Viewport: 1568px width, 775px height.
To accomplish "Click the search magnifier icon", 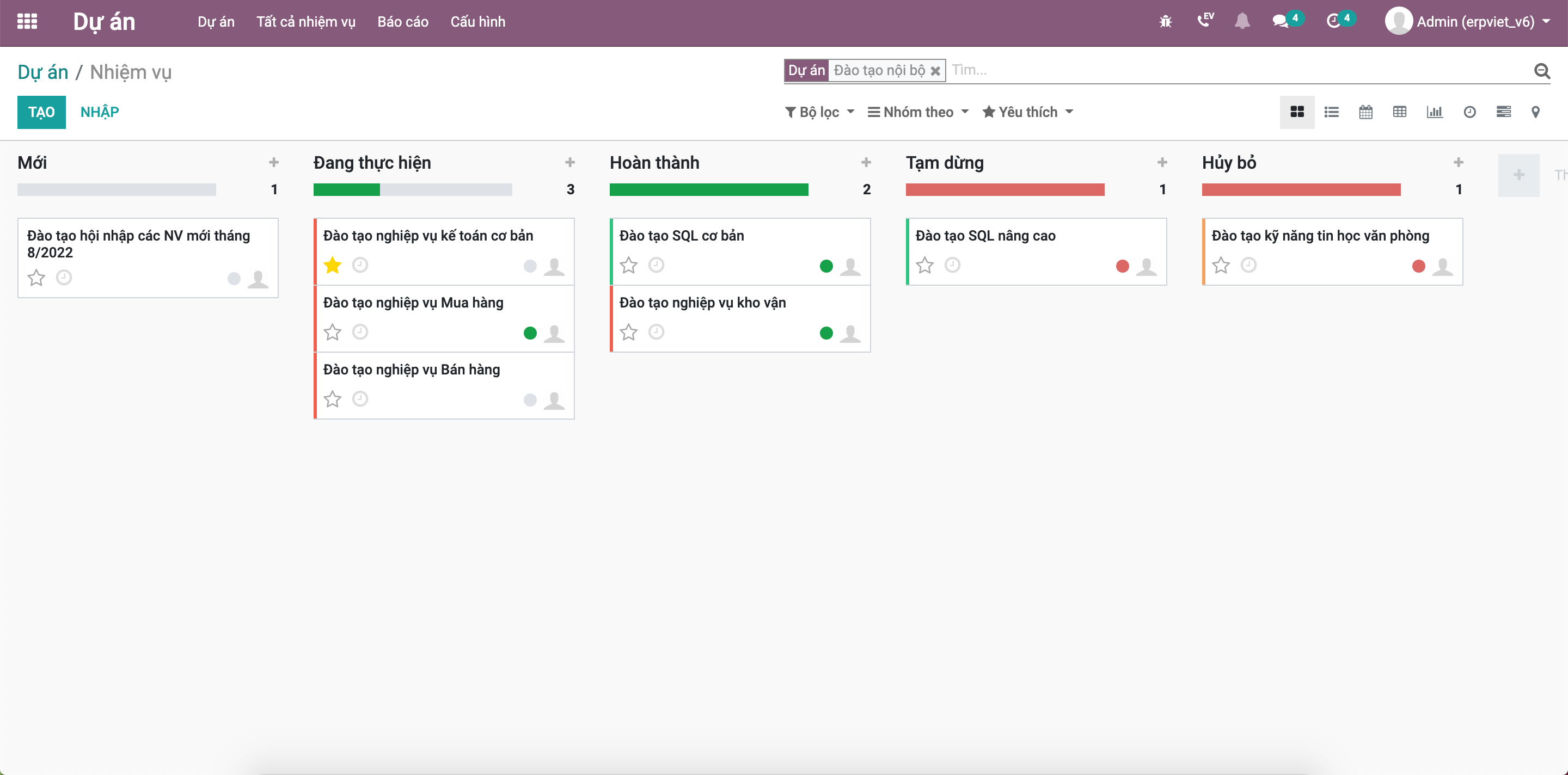I will [x=1541, y=71].
